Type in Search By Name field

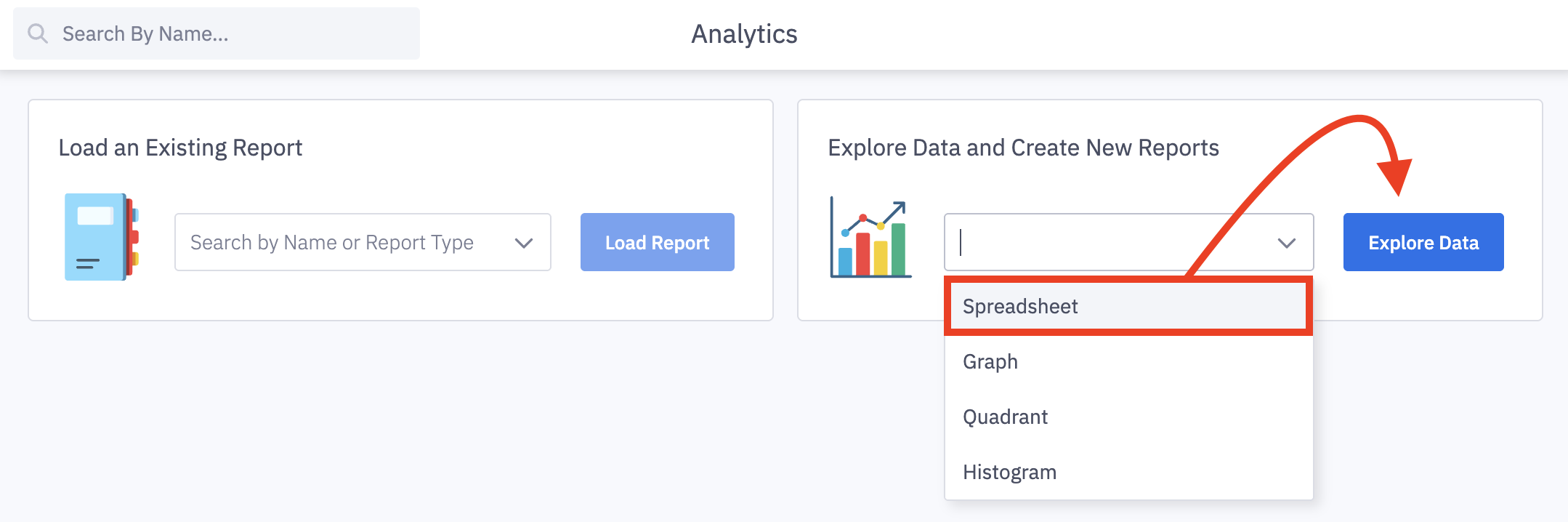point(233,33)
